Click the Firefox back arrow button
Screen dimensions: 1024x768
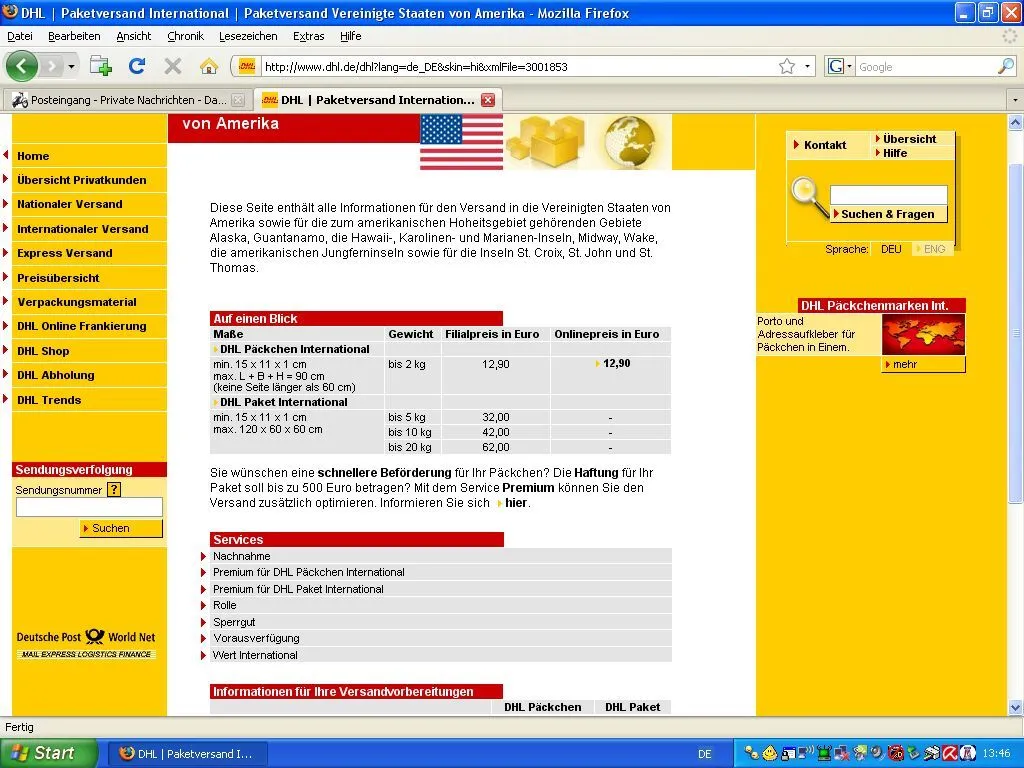coord(22,66)
